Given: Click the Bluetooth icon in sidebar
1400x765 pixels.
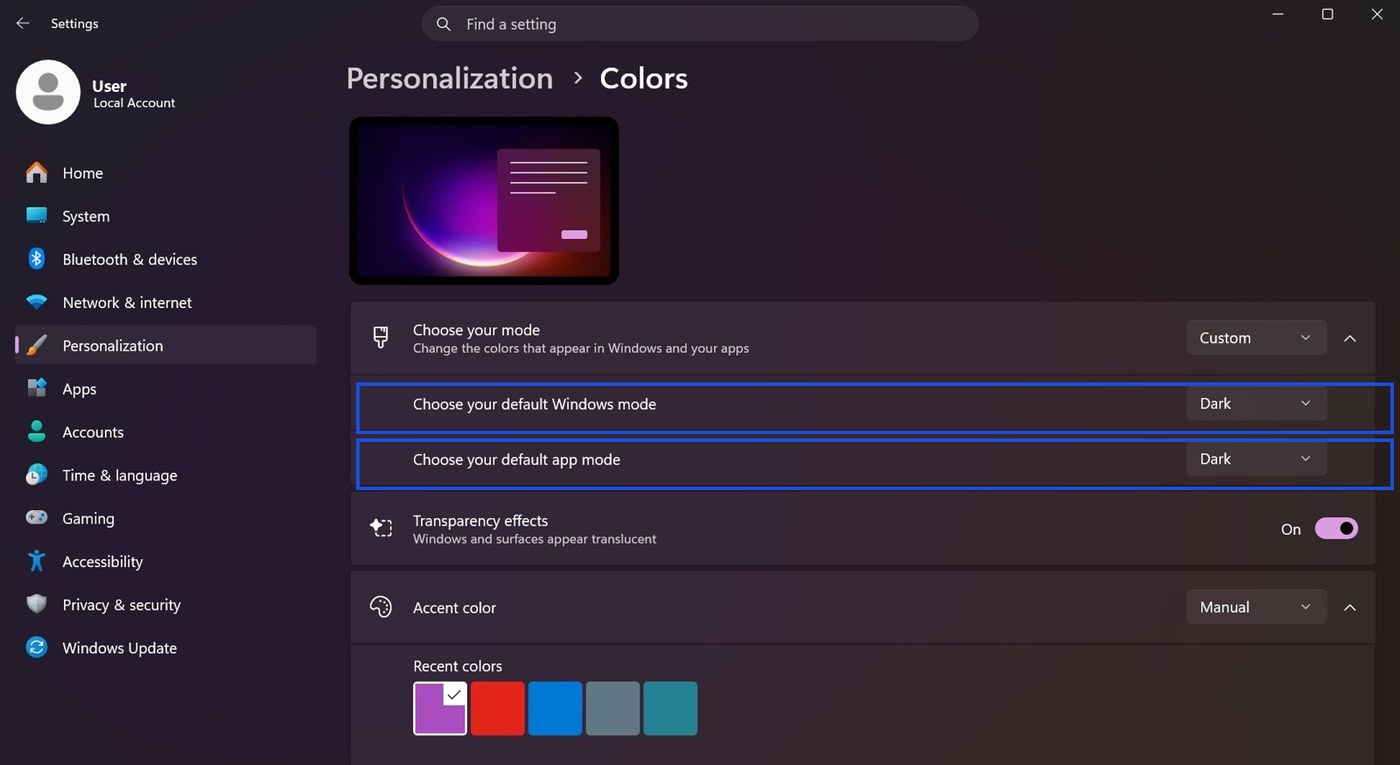Looking at the screenshot, I should tap(37, 259).
